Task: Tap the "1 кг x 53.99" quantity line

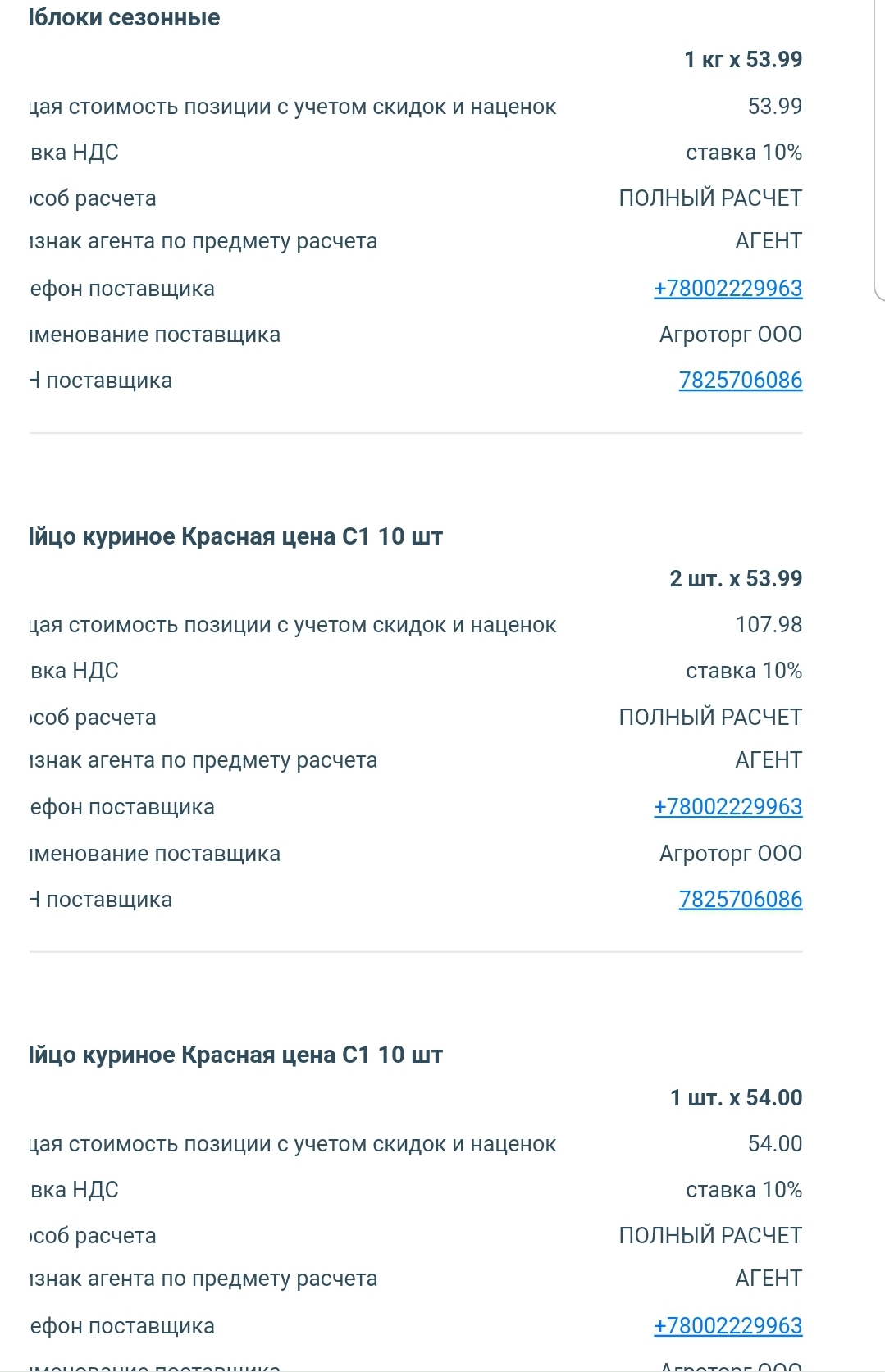Action: 742,60
